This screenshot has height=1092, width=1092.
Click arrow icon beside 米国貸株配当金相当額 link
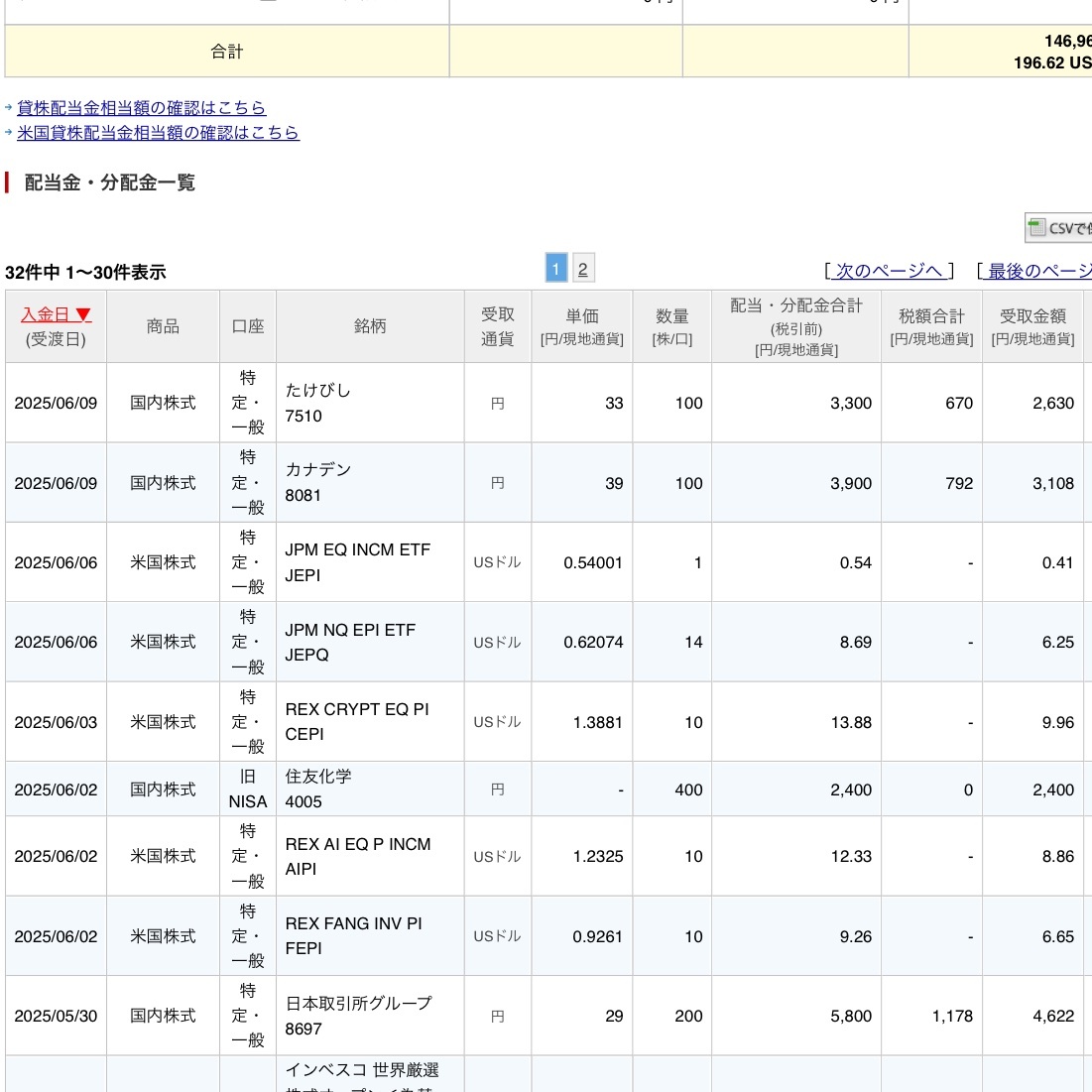[x=9, y=133]
